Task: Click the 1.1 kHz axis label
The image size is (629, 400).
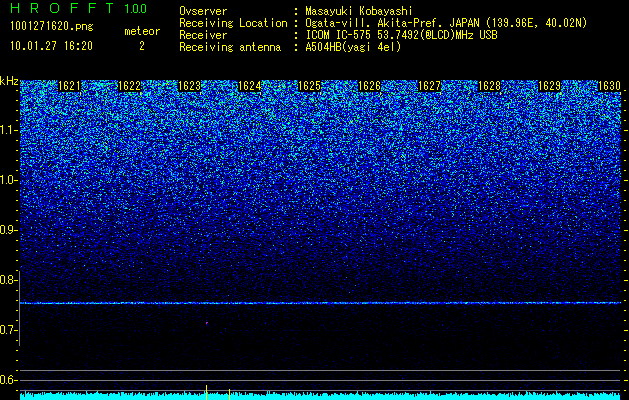Action: pos(8,130)
